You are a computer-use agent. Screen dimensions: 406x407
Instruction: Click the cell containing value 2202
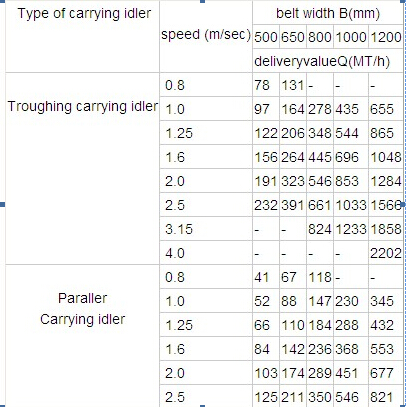pos(386,253)
